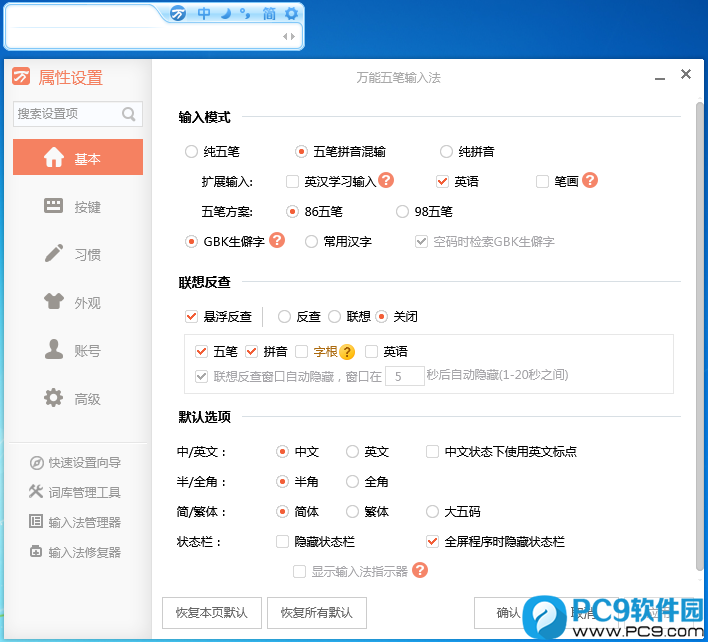Screen dimensions: 708x642
Task: Switch to the 账号 tab
Action: pos(73,350)
